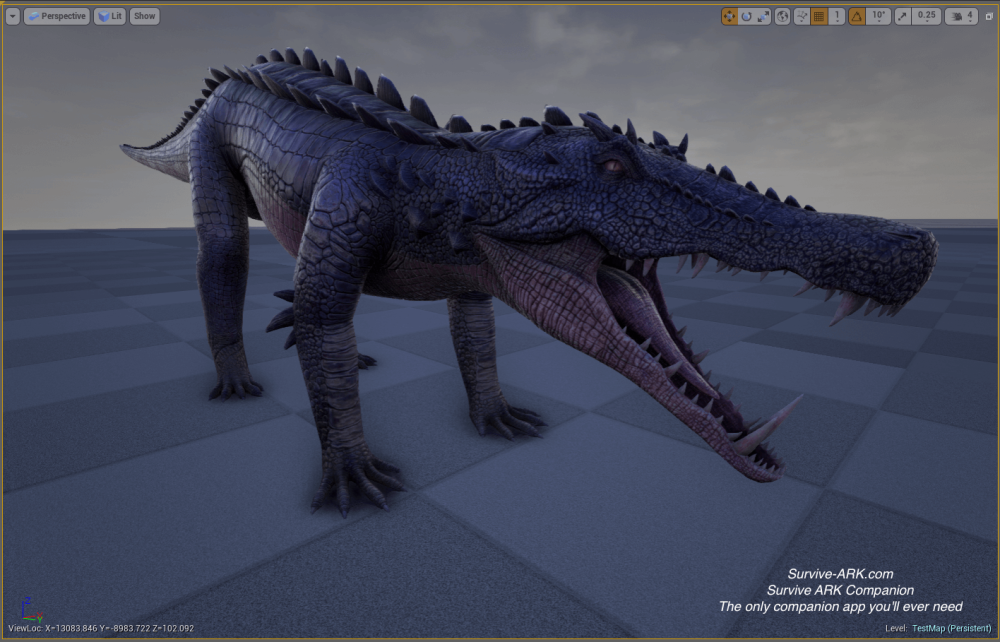The width and height of the screenshot is (1000, 642).
Task: Open the camera speed 4 dropdown
Action: click(962, 17)
